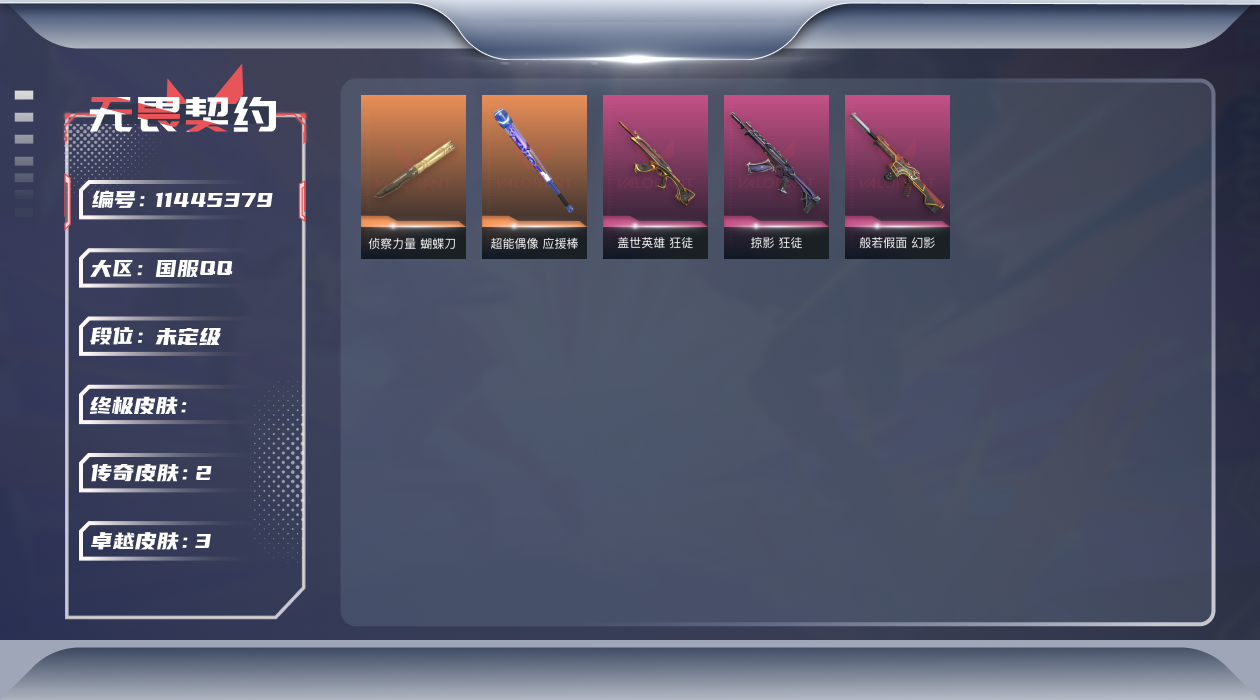Click the 般若假面 幻影 name label
Screen dimensions: 1260x700
click(x=897, y=243)
